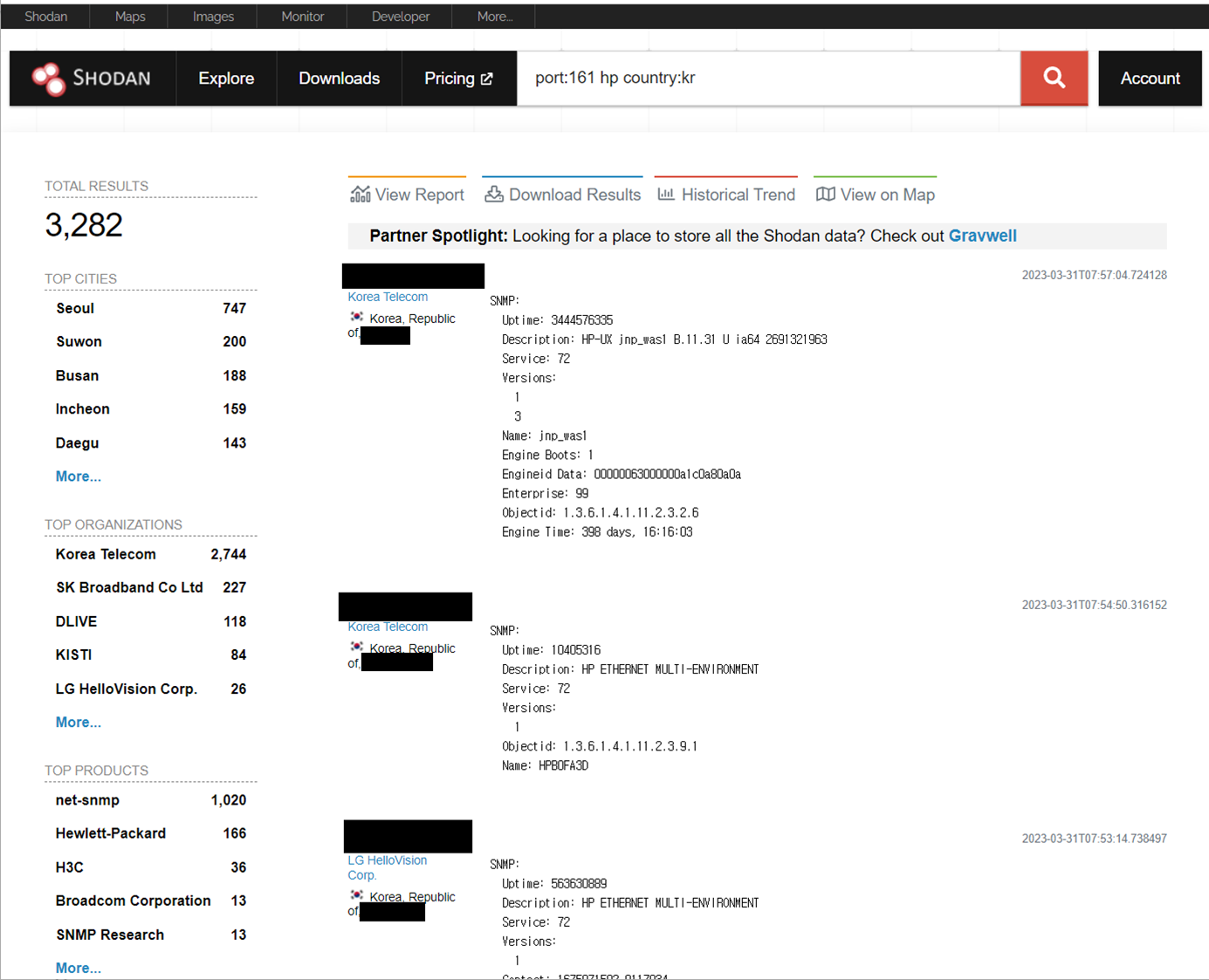Click the Objectid 1.3.6.1.4.1.11.2.3.9.1 line
Screen dimensions: 1209x980
(600, 746)
